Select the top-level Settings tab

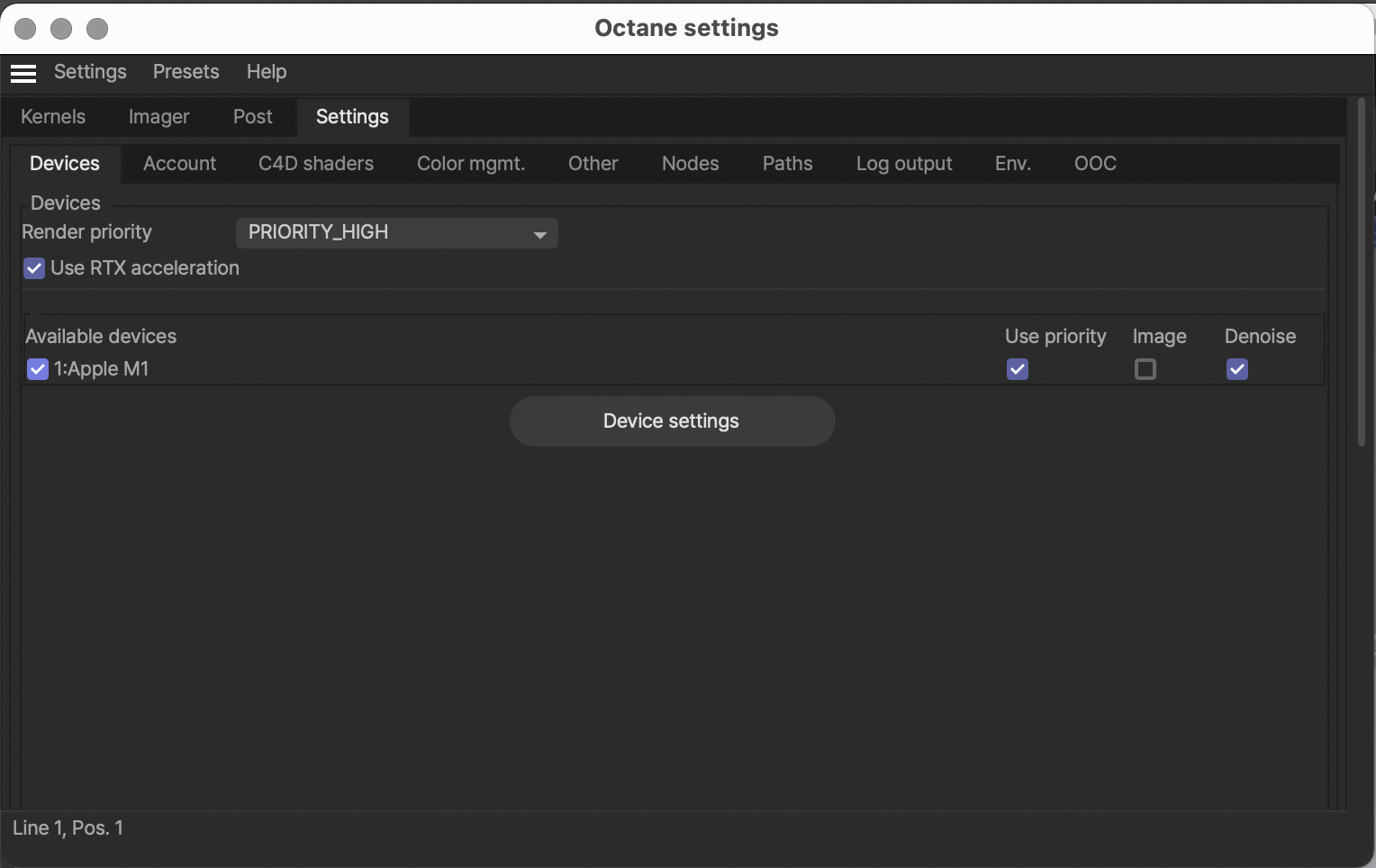(x=352, y=117)
